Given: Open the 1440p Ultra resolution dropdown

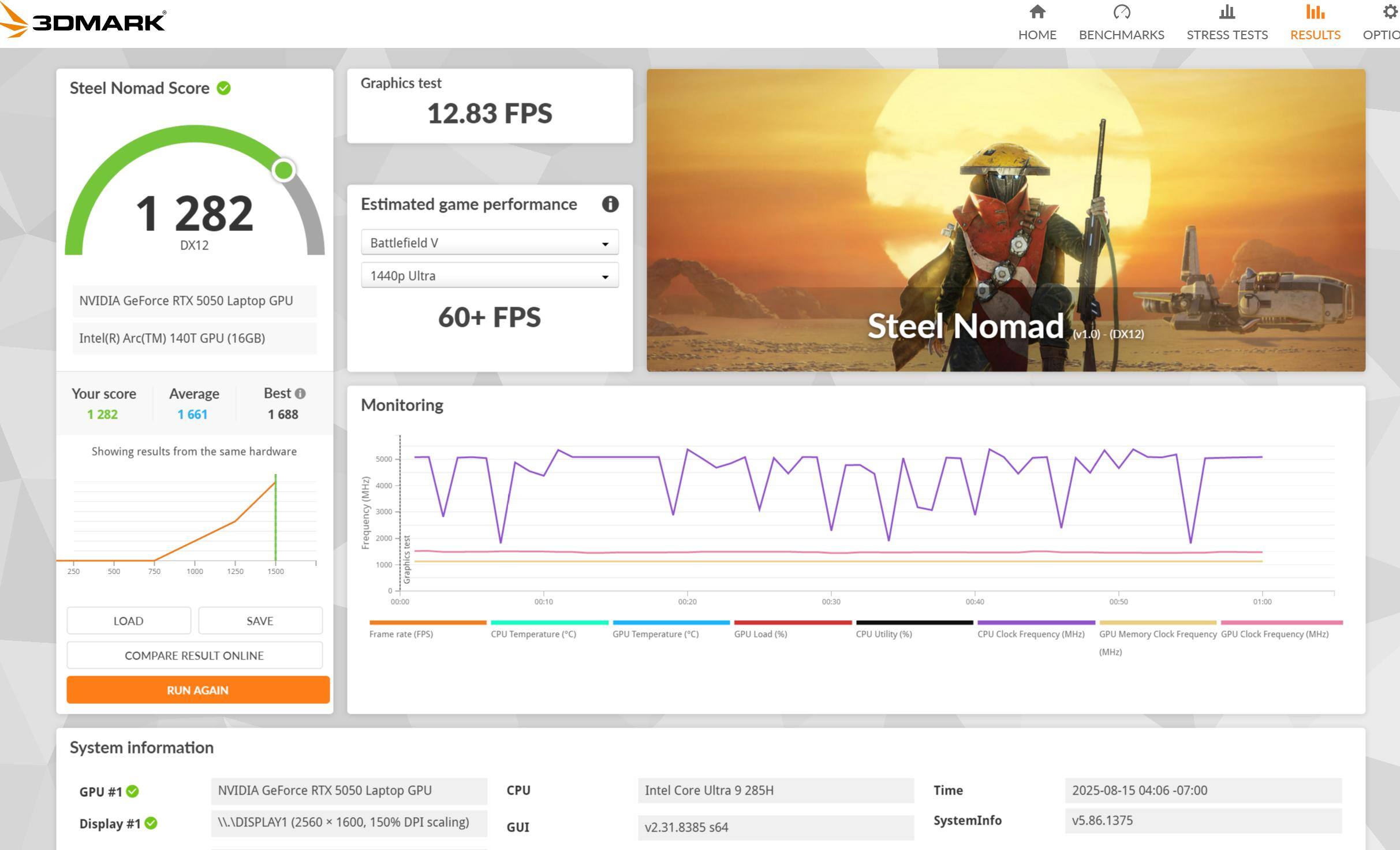Looking at the screenshot, I should [490, 275].
